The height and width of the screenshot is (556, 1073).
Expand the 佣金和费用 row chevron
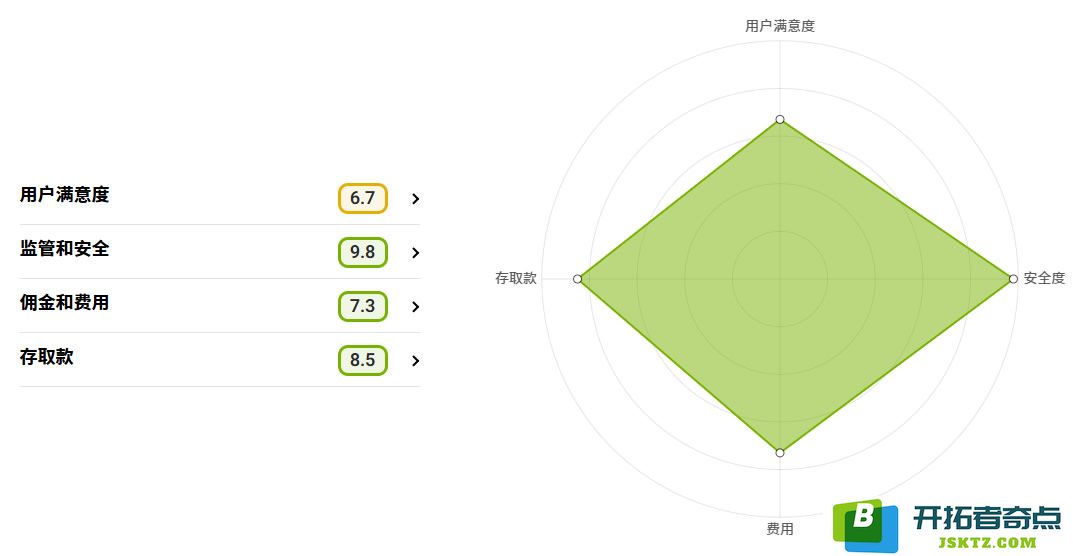click(x=415, y=307)
